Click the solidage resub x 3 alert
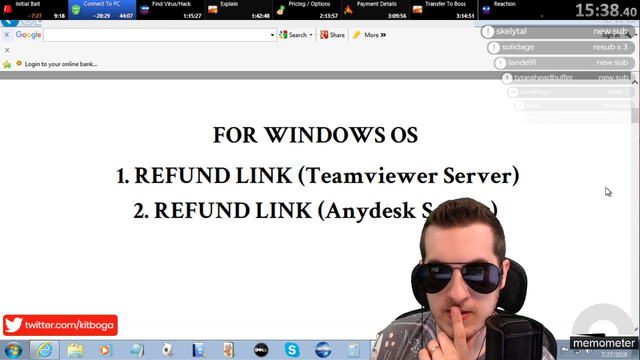The image size is (640, 360). [561, 47]
